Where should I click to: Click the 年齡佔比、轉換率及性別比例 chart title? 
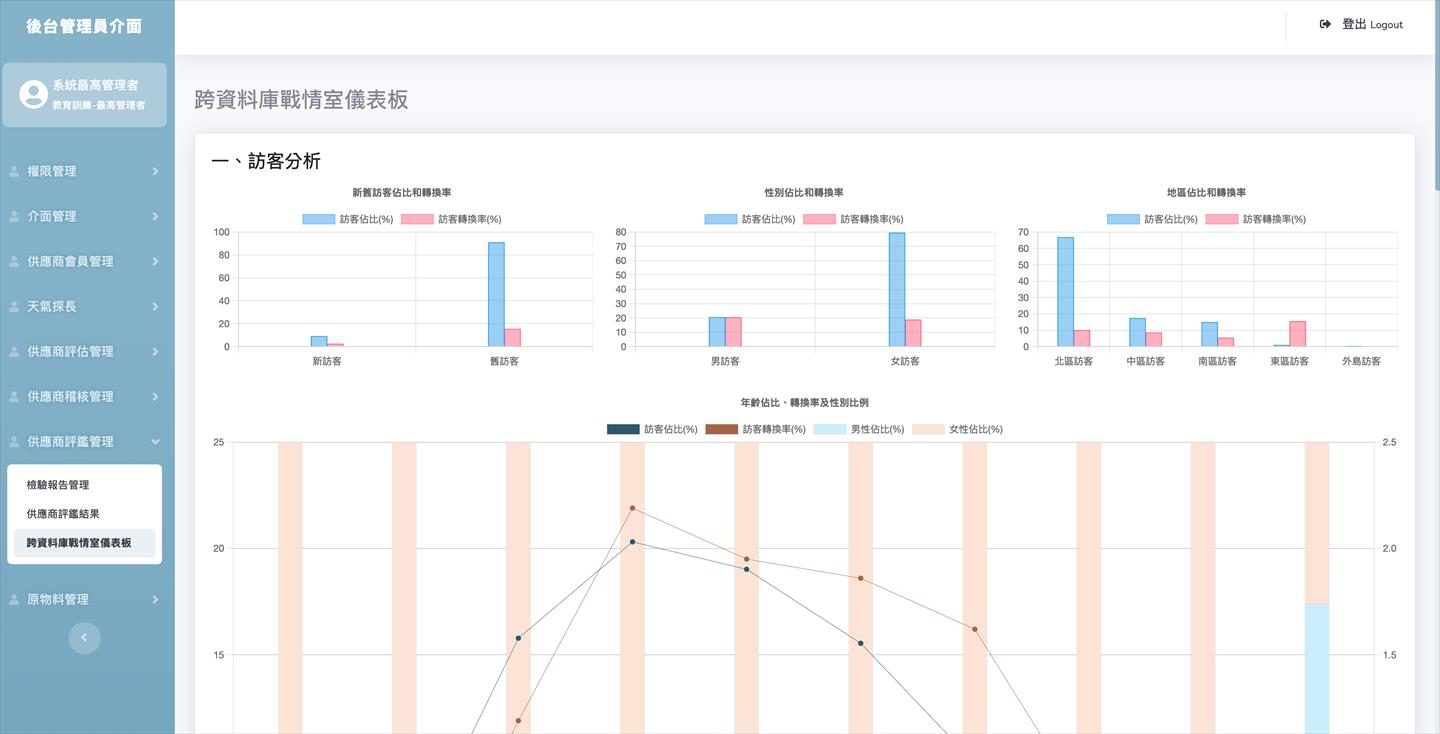804,402
